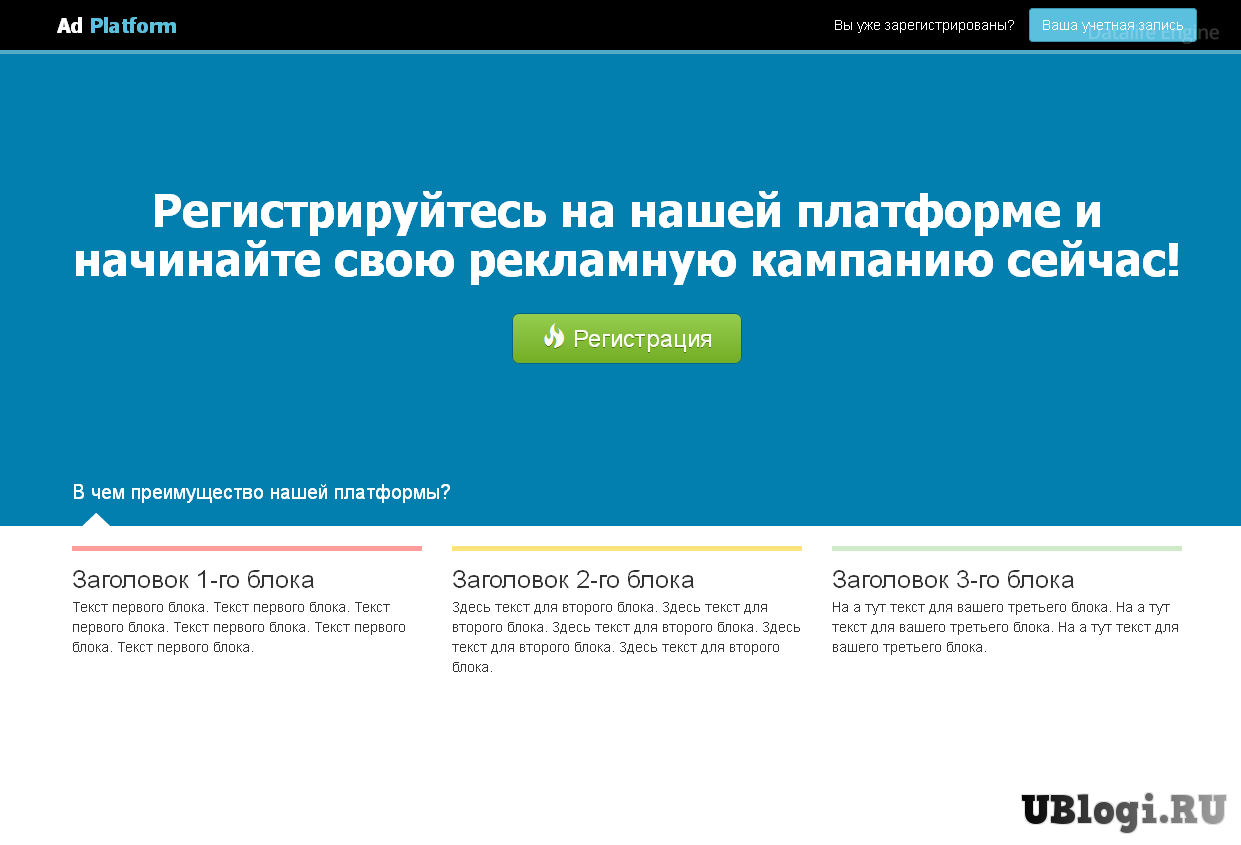Click the second block's paragraph 'Здесь текст для второго блока'

[x=626, y=637]
